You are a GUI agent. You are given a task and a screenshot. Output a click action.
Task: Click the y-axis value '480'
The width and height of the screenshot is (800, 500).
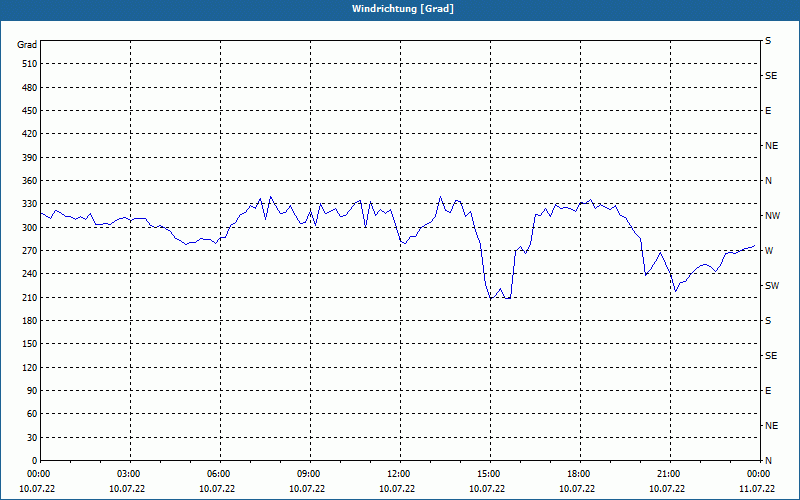(30, 88)
